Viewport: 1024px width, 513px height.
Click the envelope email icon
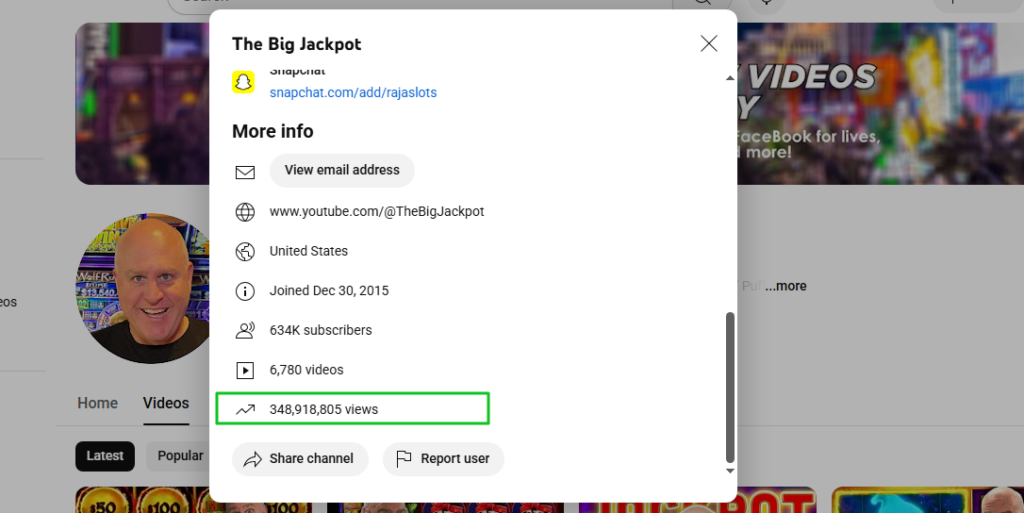(245, 172)
